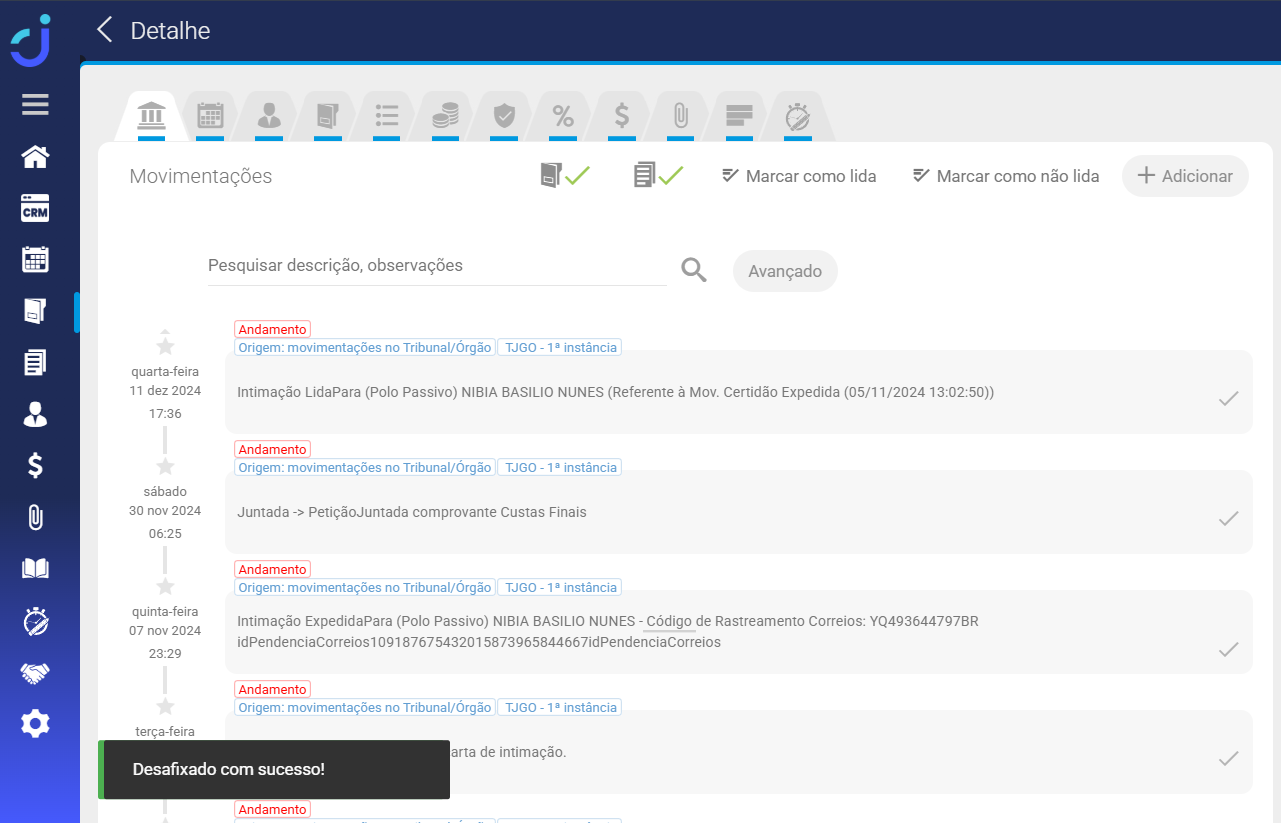Image resolution: width=1281 pixels, height=823 pixels.
Task: Switch to the calendar tab
Action: pos(210,116)
